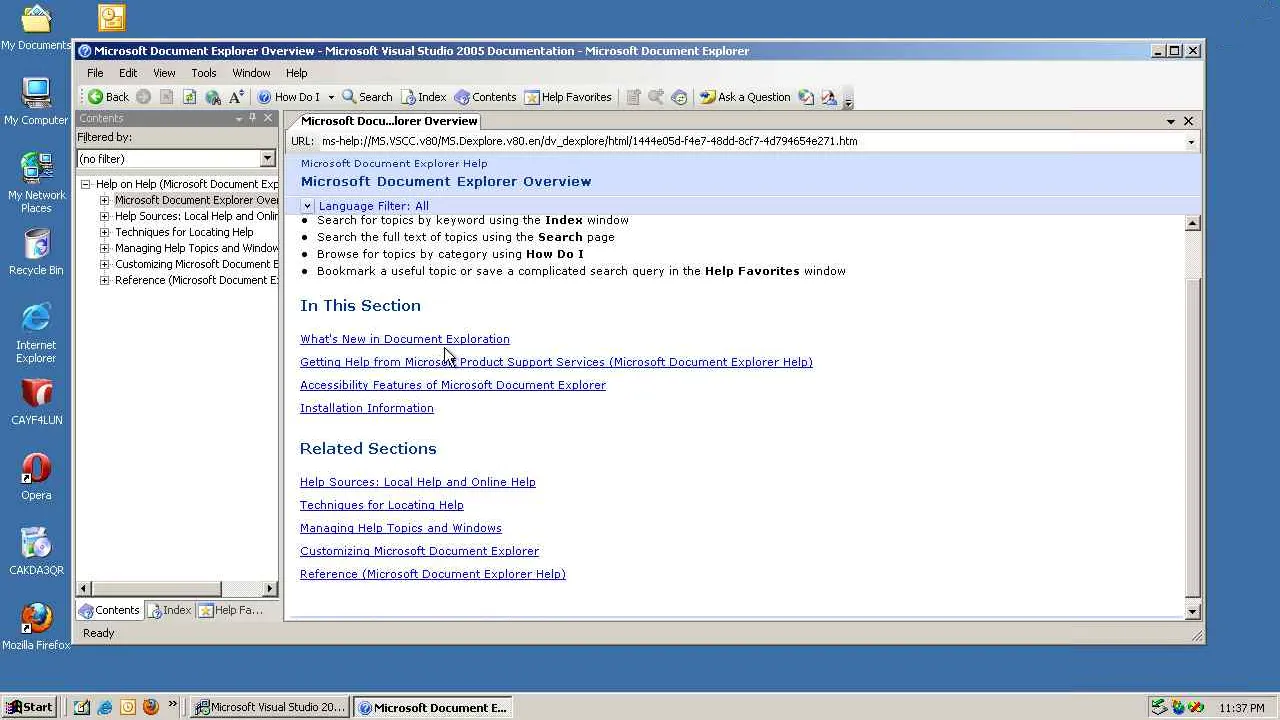Open Contents panel window position menu
This screenshot has height=720, width=1280.
click(239, 119)
